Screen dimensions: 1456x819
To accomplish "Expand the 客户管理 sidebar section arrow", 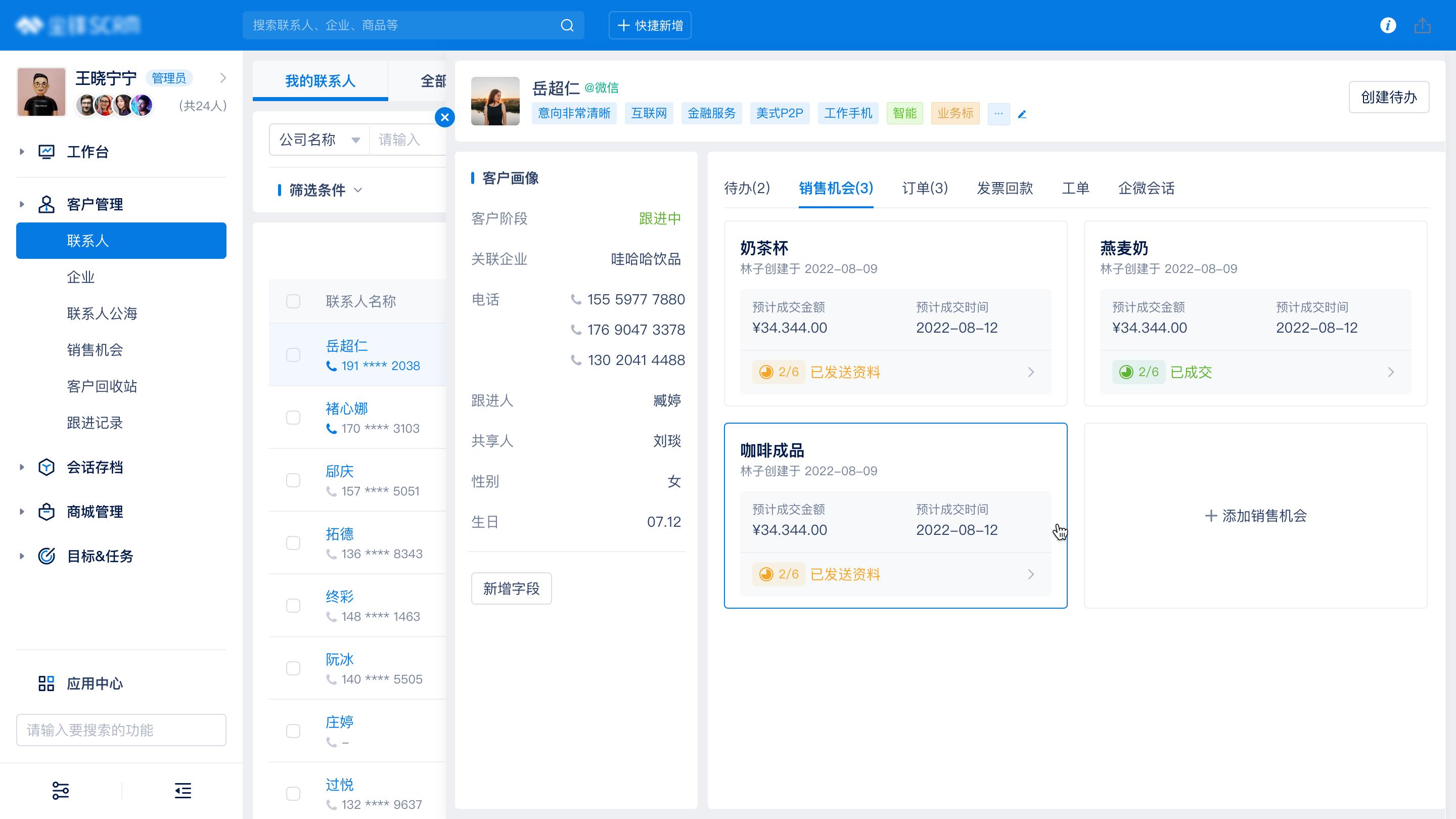I will tap(22, 204).
